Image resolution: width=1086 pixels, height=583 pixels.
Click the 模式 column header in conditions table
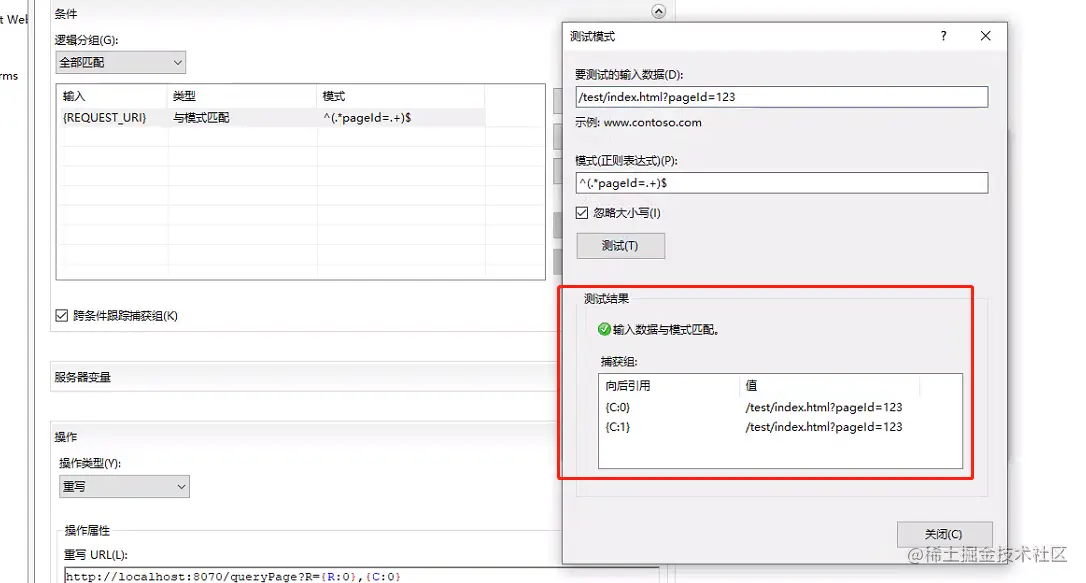click(400, 96)
